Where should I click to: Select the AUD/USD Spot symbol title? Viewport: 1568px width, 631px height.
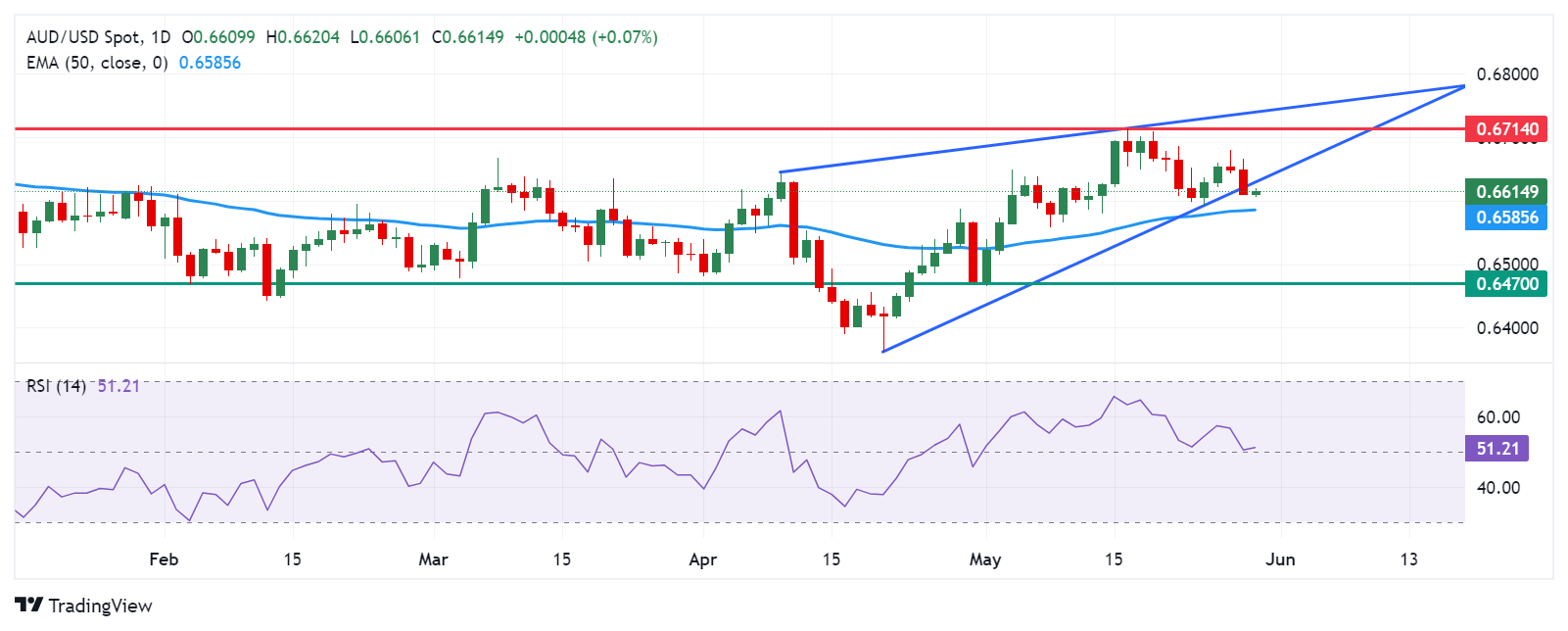coord(84,37)
